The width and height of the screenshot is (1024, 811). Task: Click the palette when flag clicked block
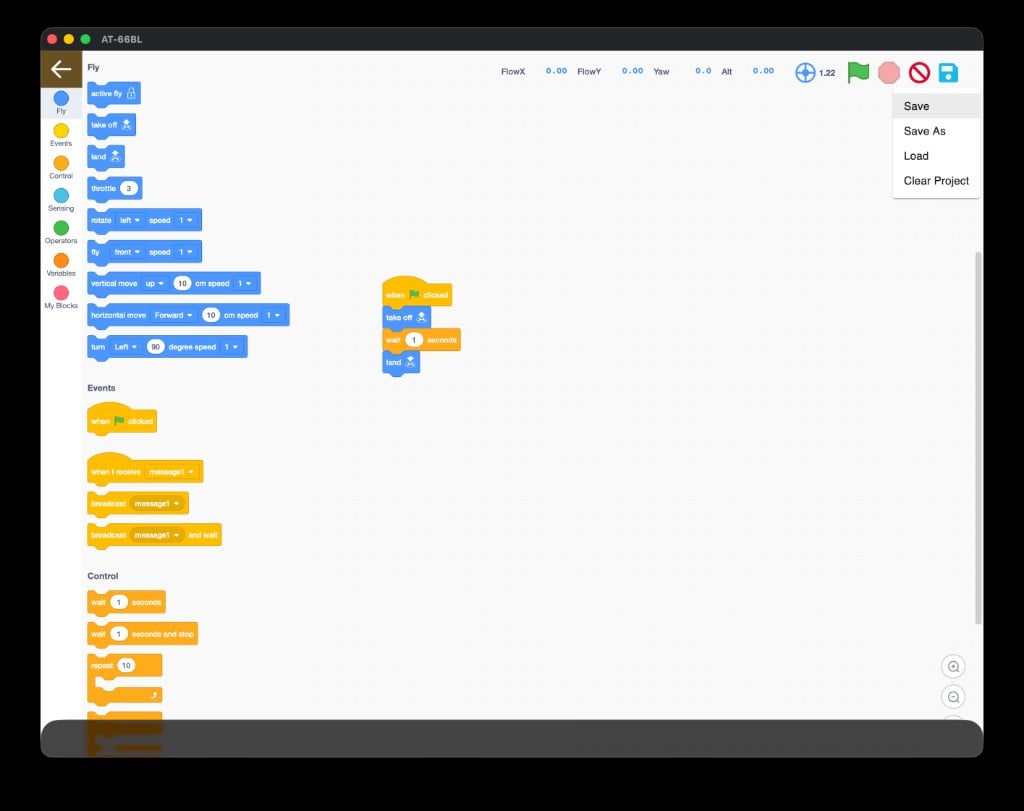click(x=121, y=420)
